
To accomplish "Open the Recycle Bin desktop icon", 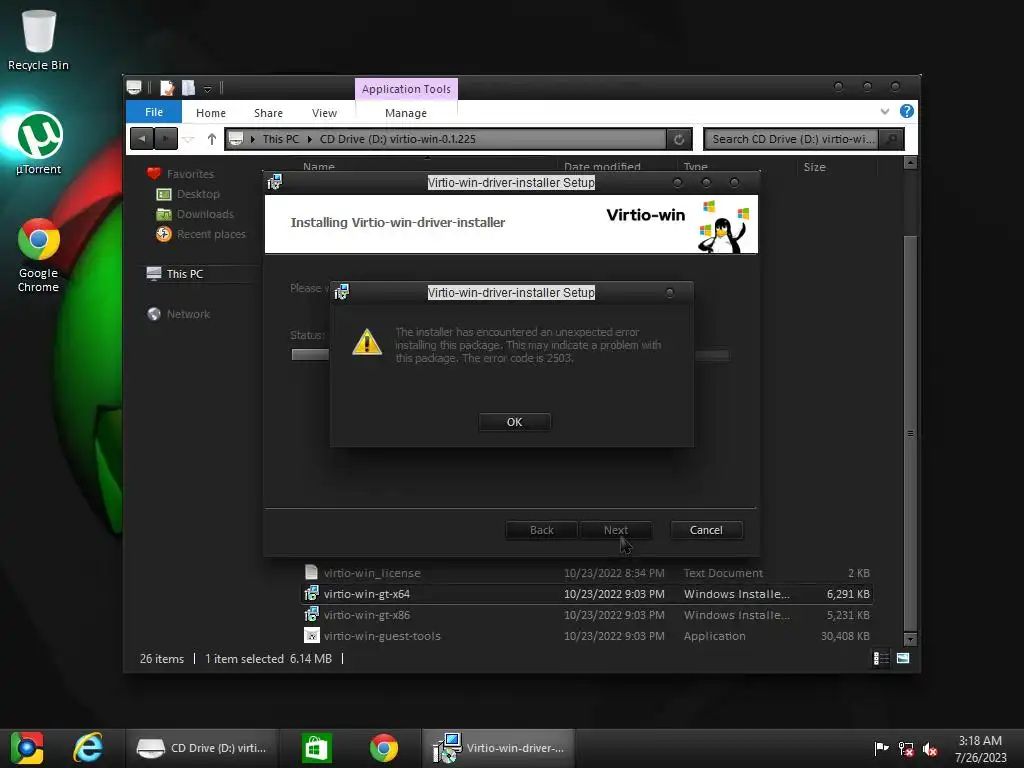I will click(39, 40).
